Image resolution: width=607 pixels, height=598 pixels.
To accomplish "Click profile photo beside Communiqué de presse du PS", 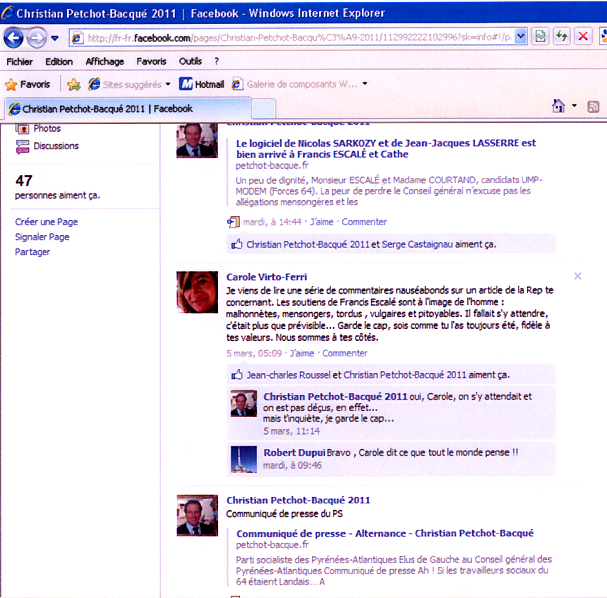I will tap(197, 515).
